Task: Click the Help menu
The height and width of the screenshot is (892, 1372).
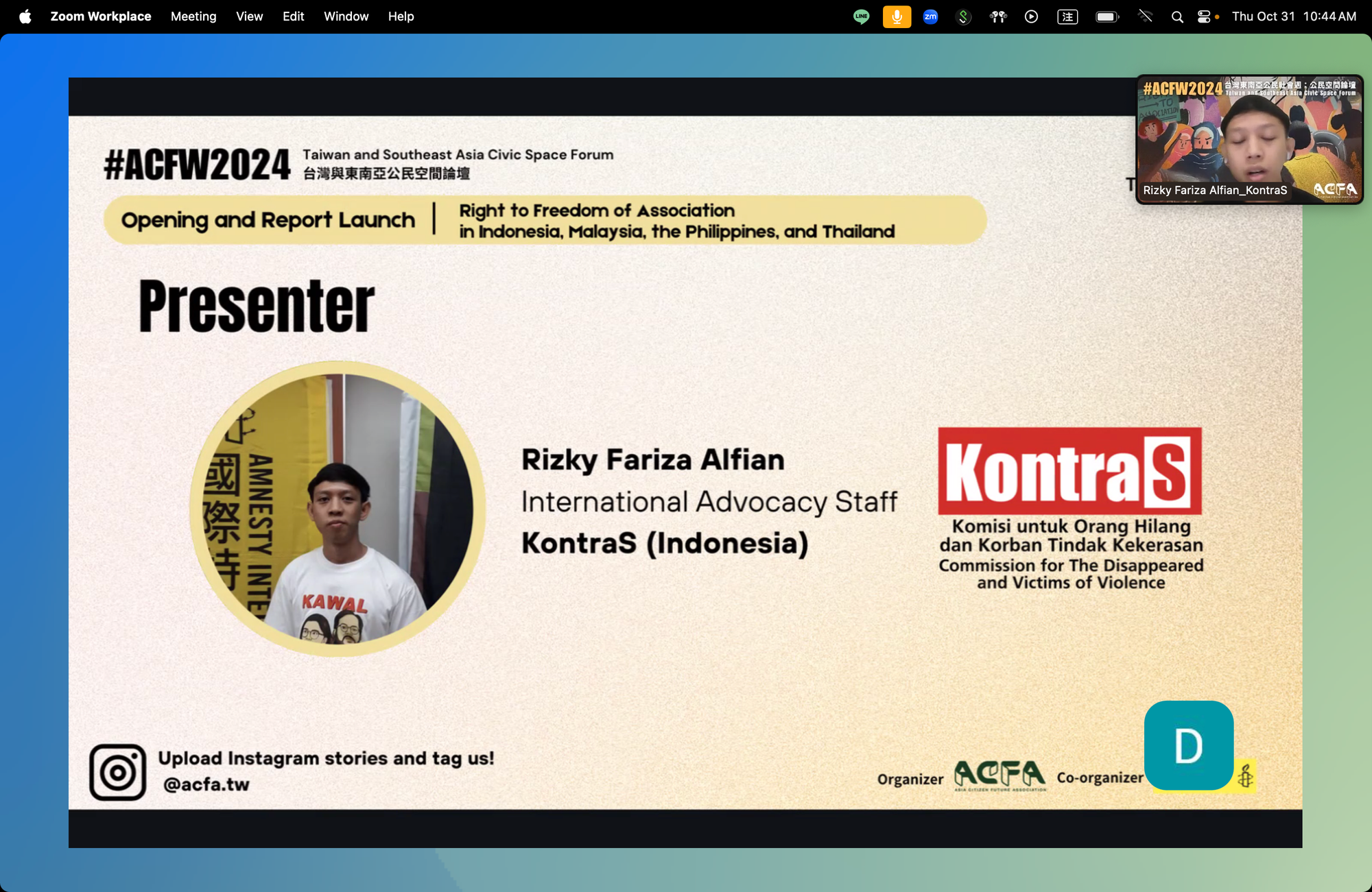Action: 401,16
